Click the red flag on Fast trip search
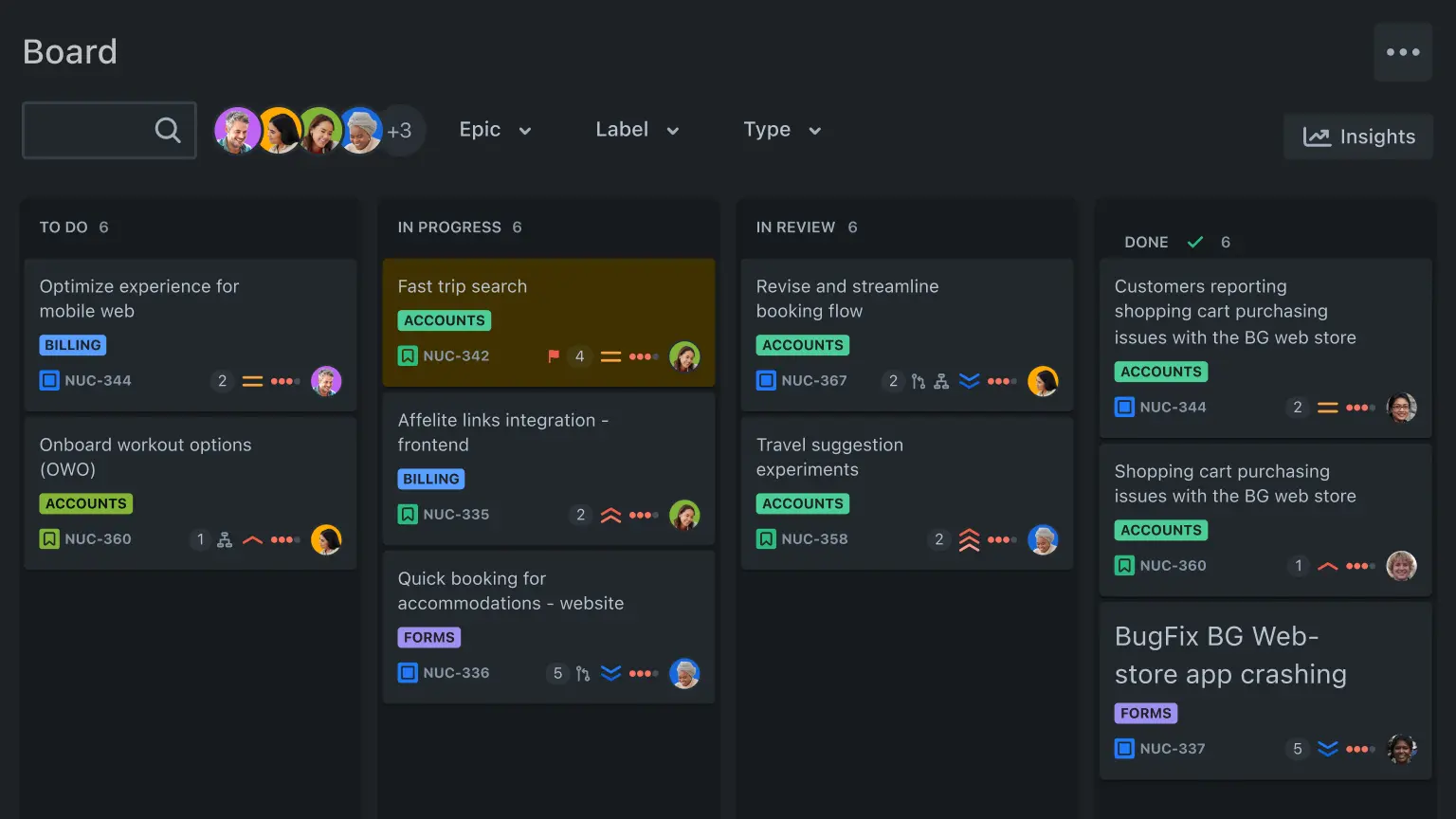 tap(554, 356)
